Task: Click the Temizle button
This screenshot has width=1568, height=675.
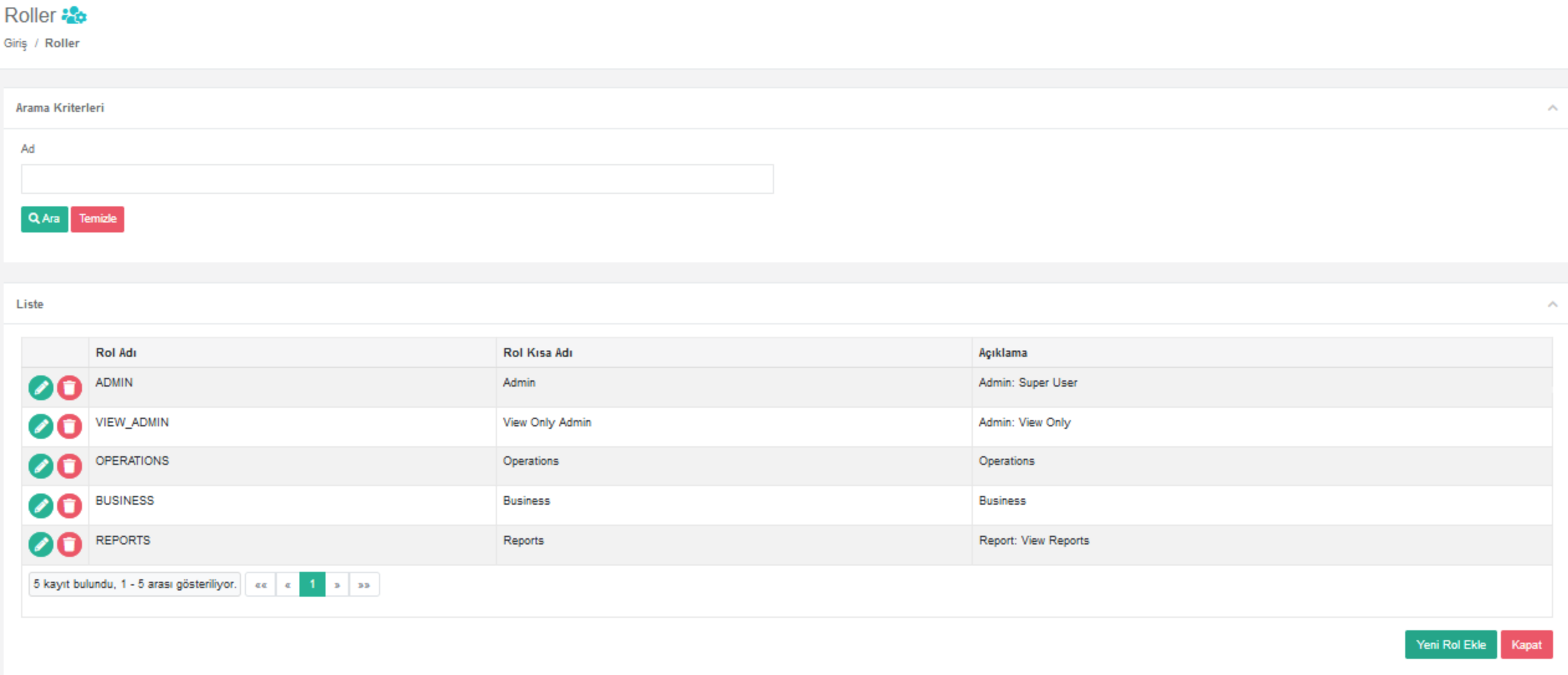Action: (x=98, y=219)
